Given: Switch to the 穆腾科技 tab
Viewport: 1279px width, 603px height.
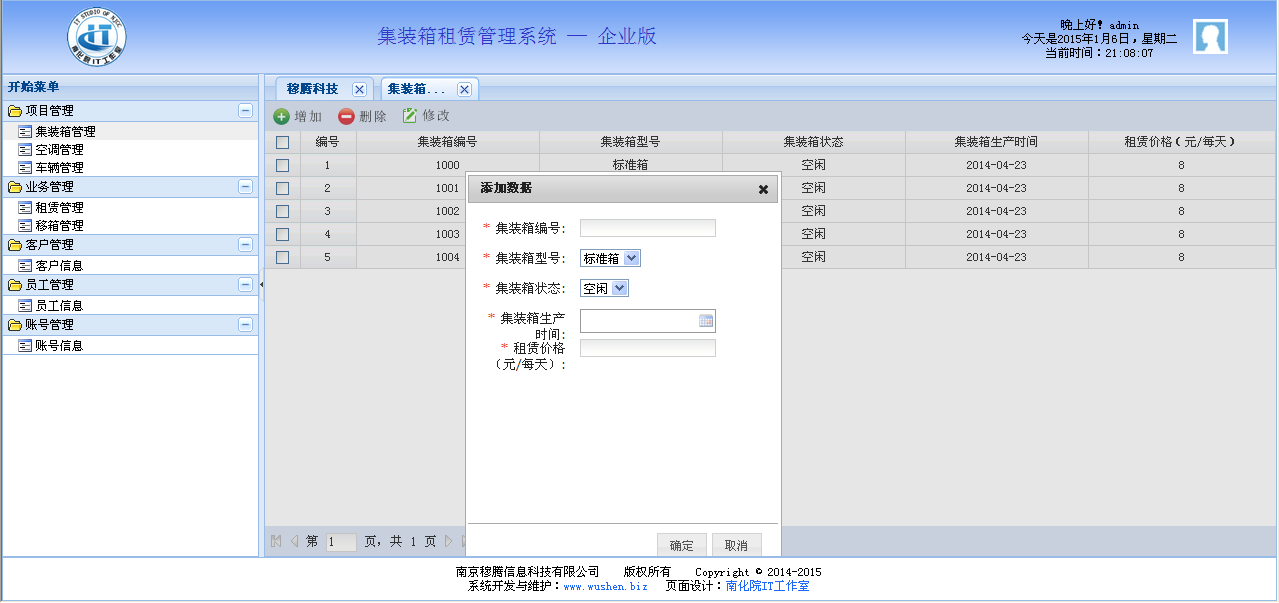Looking at the screenshot, I should (x=312, y=89).
